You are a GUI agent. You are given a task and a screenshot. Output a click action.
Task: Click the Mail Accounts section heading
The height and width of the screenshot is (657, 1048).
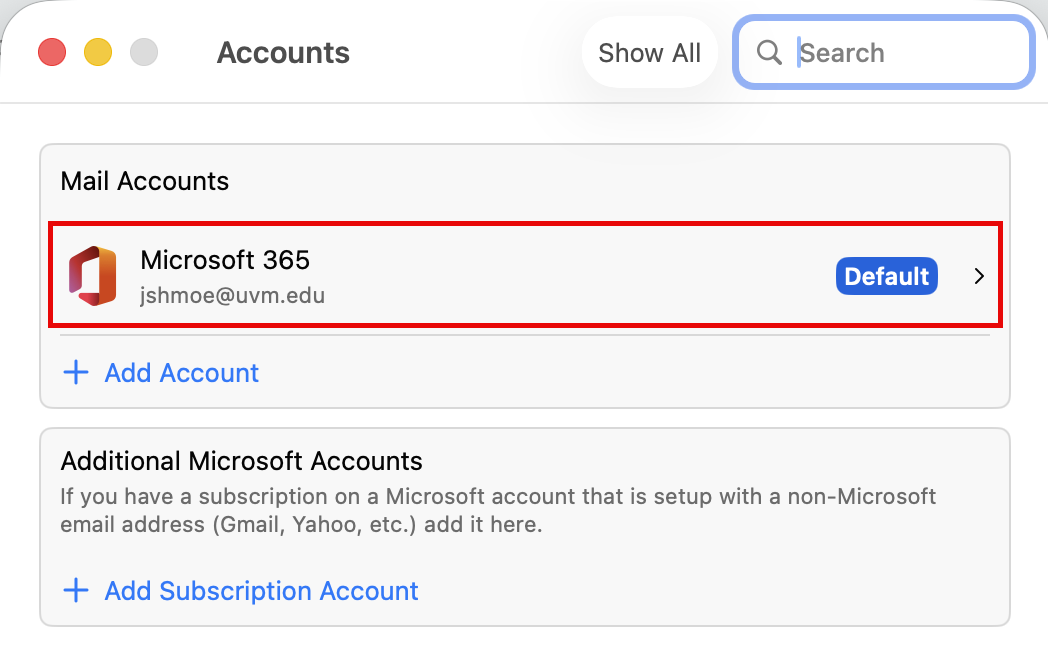pyautogui.click(x=145, y=181)
